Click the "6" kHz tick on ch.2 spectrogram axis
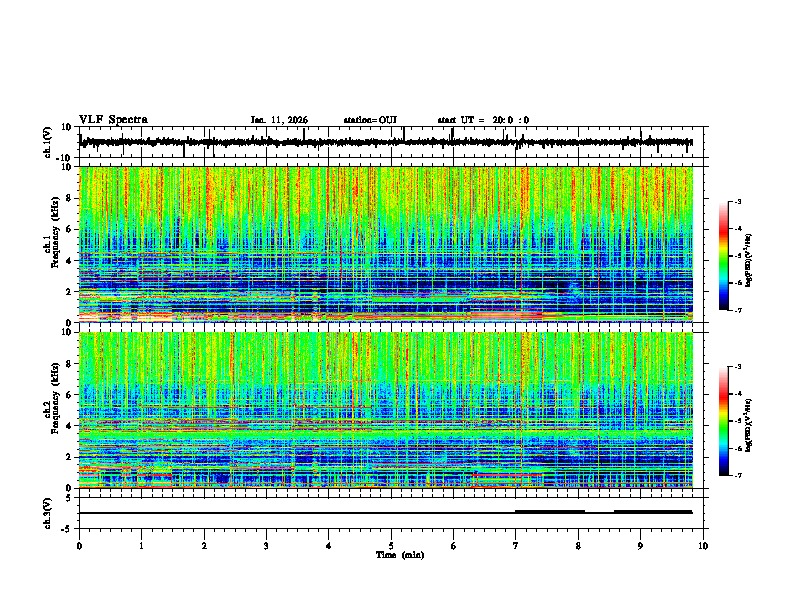This screenshot has width=792, height=612. (69, 395)
